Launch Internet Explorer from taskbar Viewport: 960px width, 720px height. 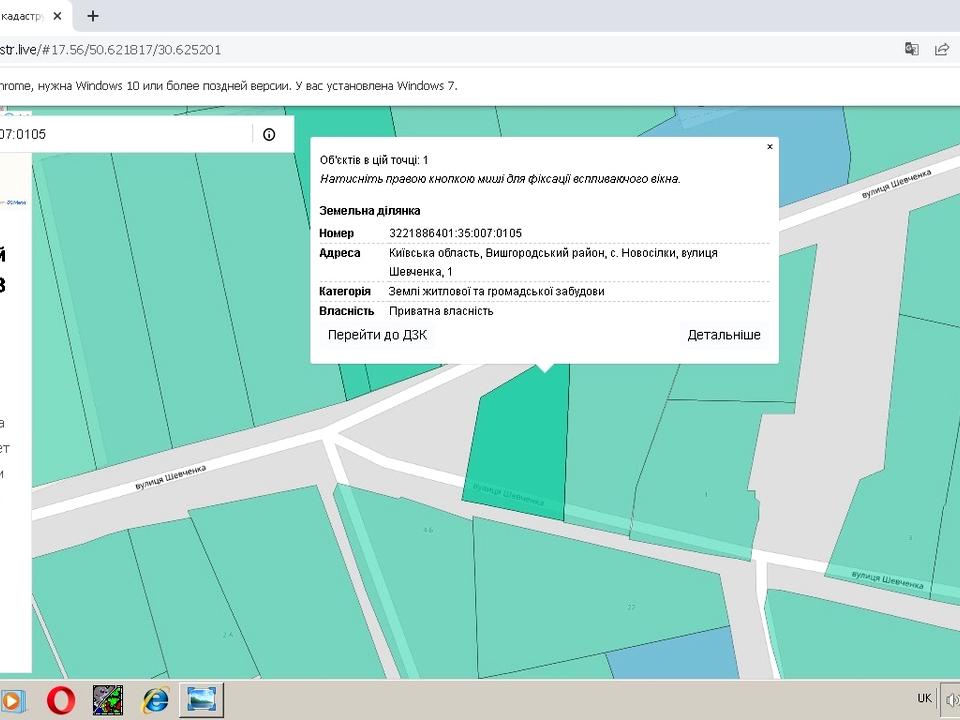pyautogui.click(x=156, y=699)
